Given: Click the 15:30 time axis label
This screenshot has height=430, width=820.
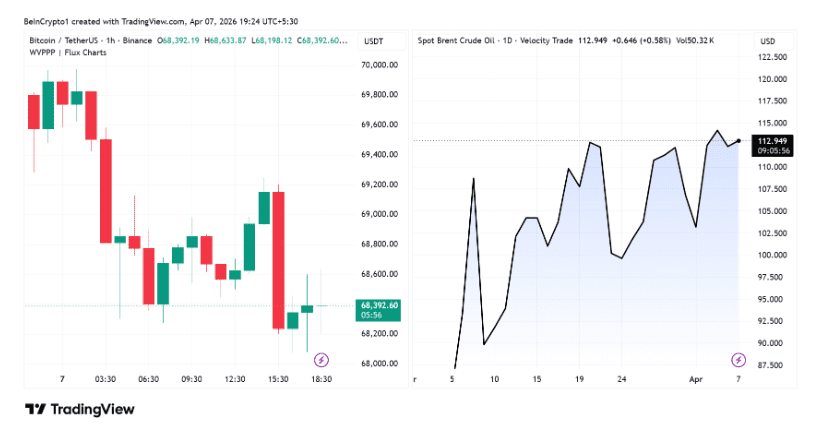Looking at the screenshot, I should (278, 379).
